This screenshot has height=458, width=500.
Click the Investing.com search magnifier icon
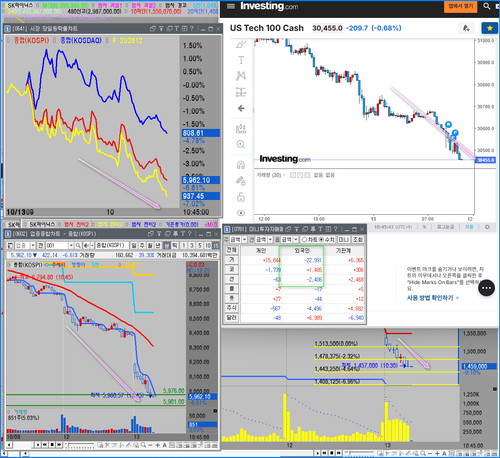pyautogui.click(x=487, y=6)
